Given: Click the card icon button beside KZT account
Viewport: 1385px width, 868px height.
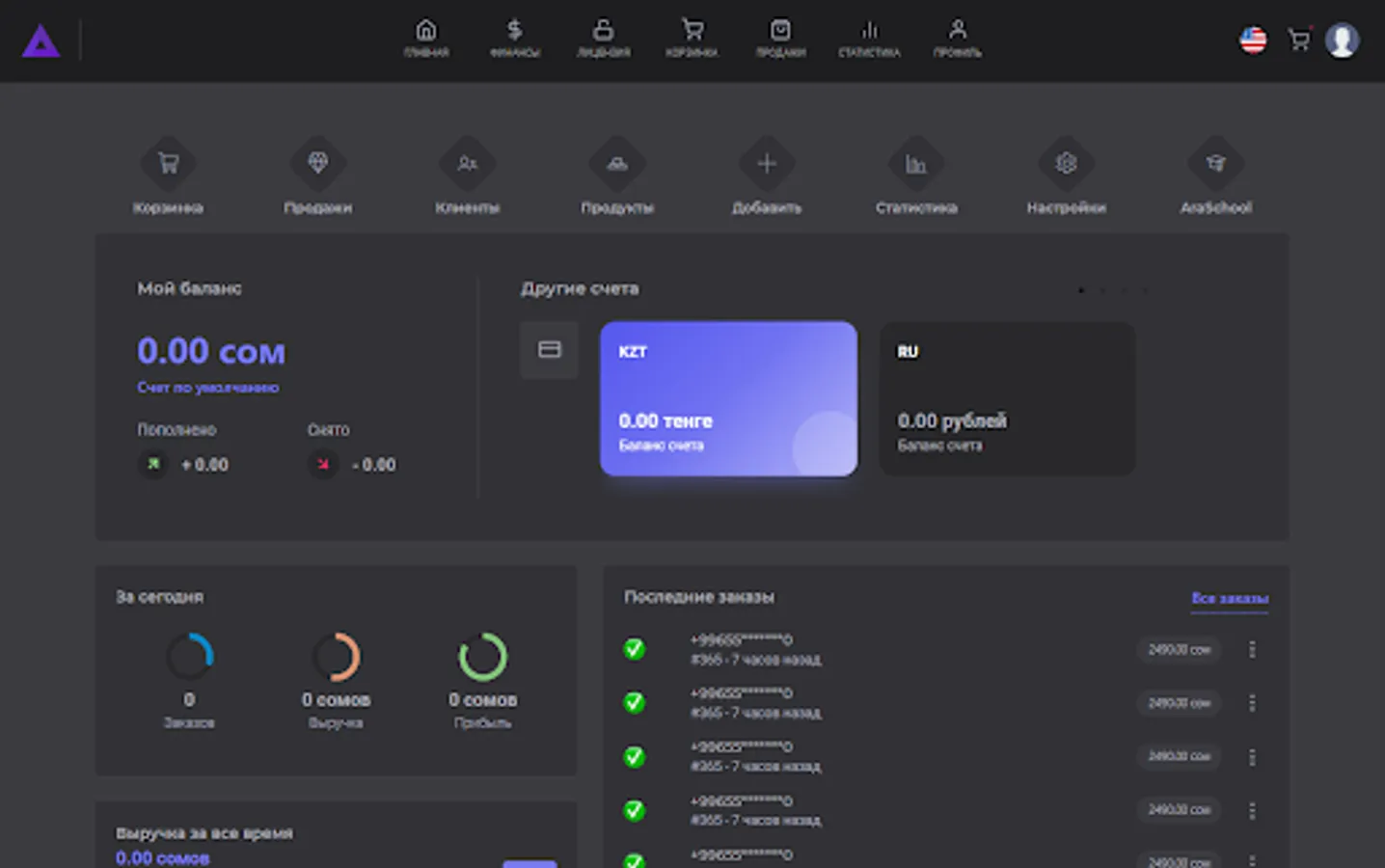Looking at the screenshot, I should 549,349.
